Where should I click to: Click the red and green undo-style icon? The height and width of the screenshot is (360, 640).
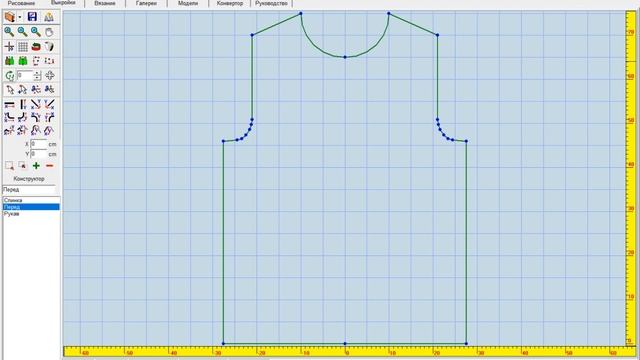coord(36,47)
